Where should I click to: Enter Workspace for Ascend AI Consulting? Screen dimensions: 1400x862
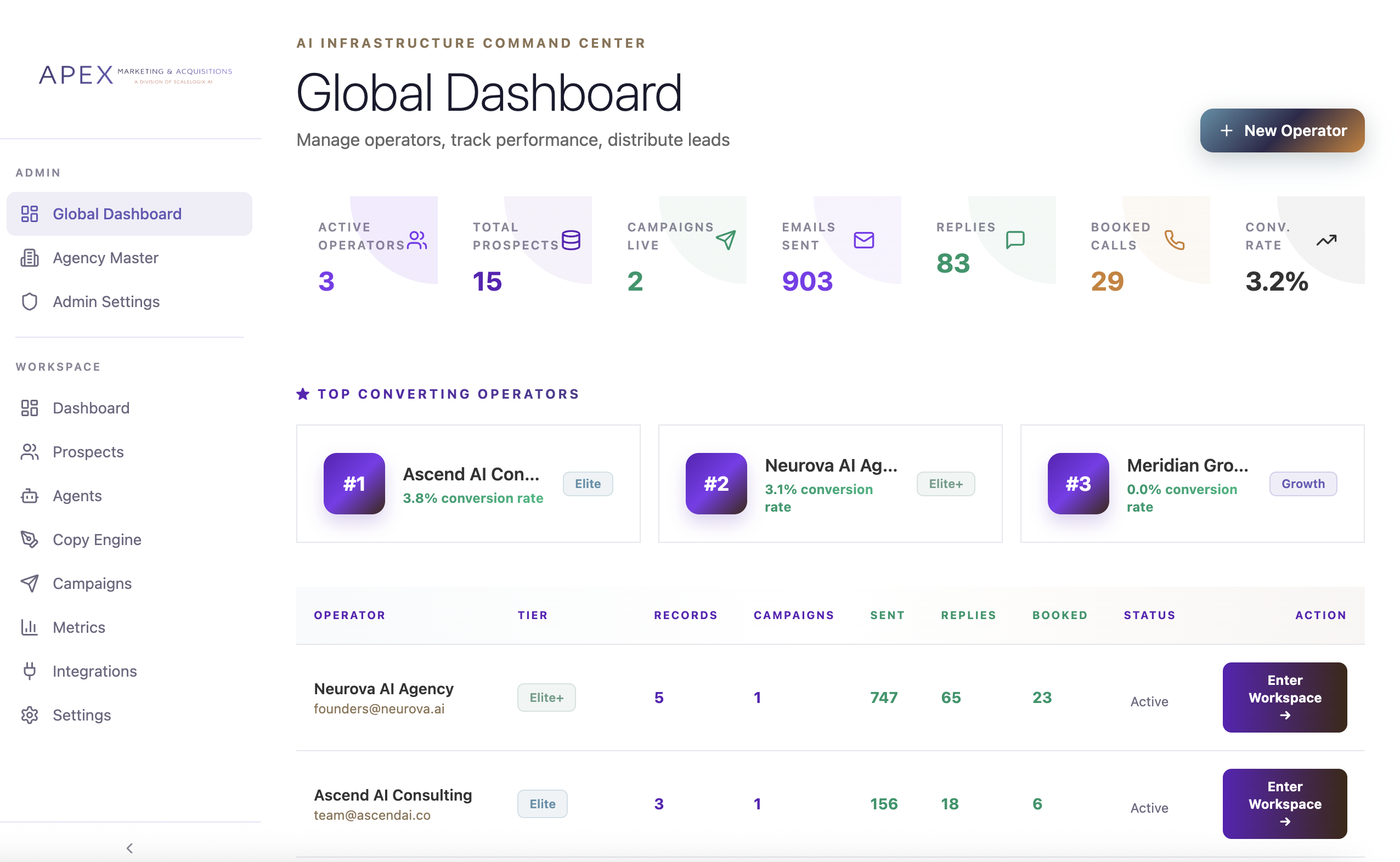click(1284, 803)
